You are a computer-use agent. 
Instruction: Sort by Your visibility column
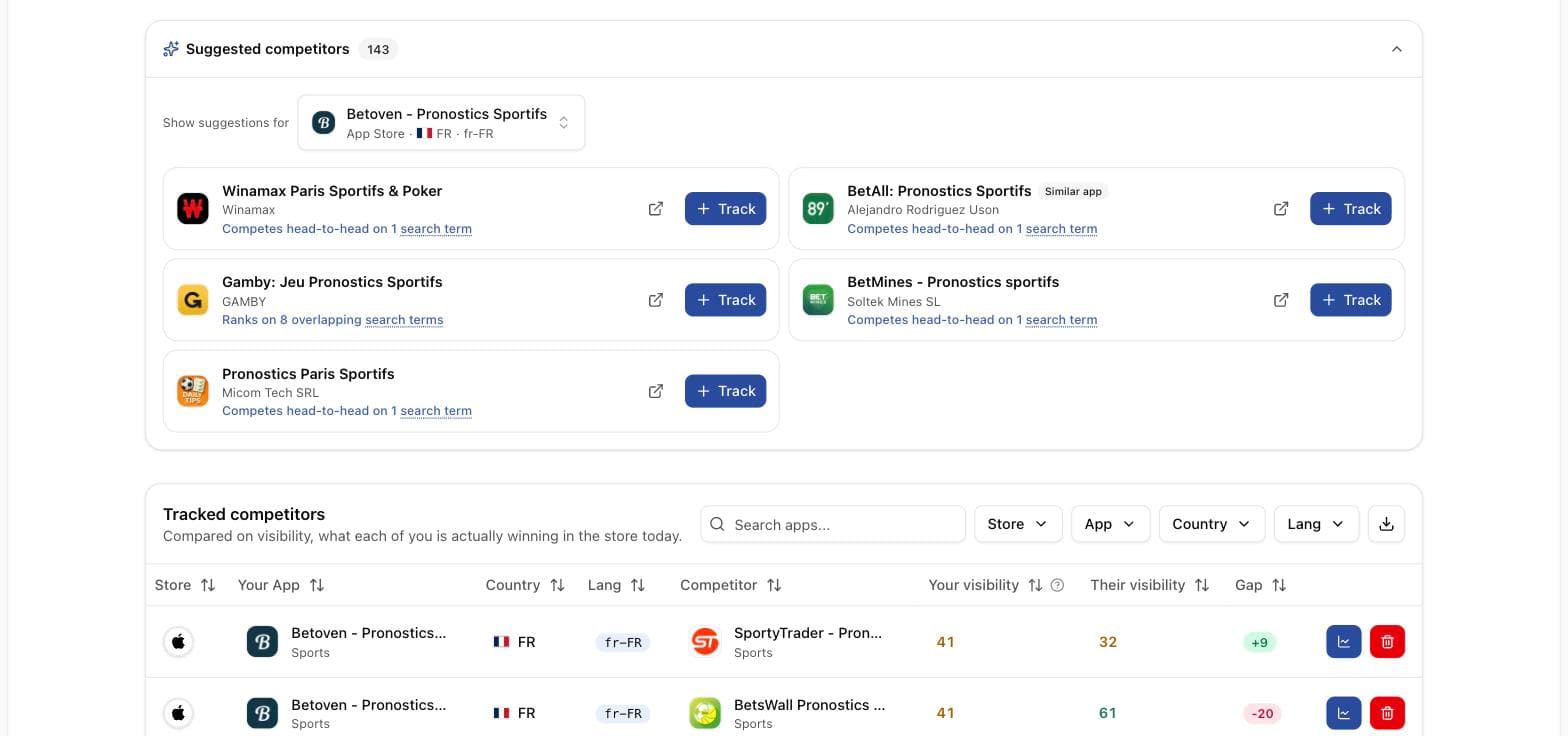click(985, 585)
